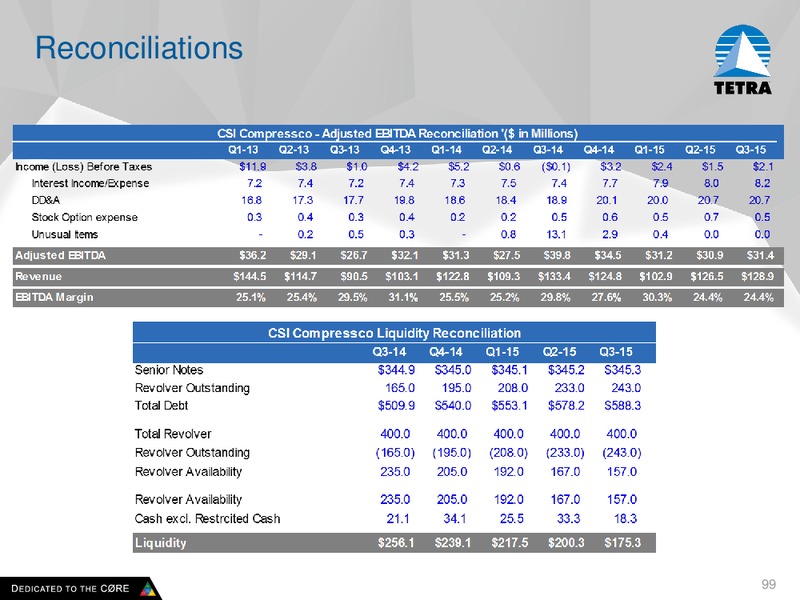This screenshot has width=800, height=600.
Task: Click the $509.9 Total Debt value
Action: pos(396,406)
